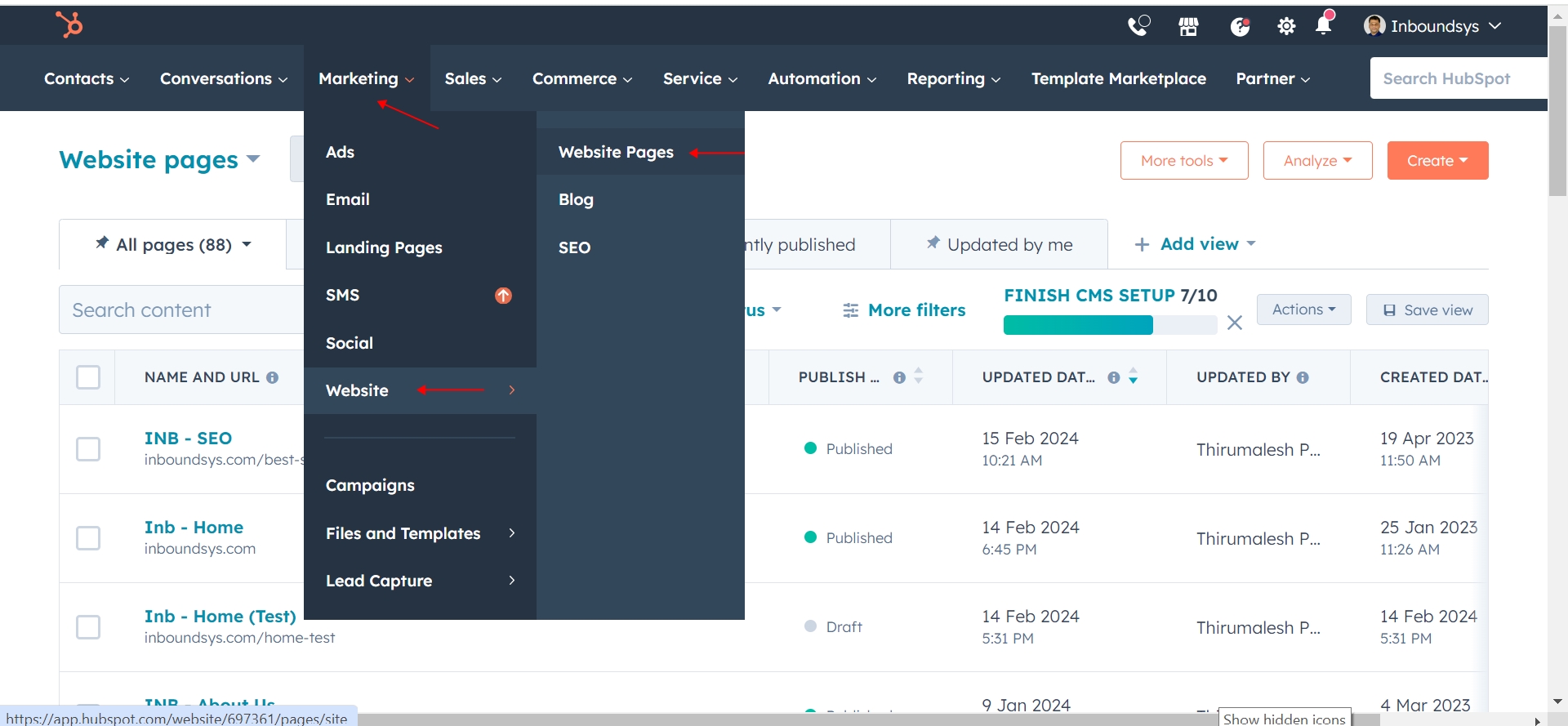Open the Reporting nav dropdown

click(x=953, y=78)
